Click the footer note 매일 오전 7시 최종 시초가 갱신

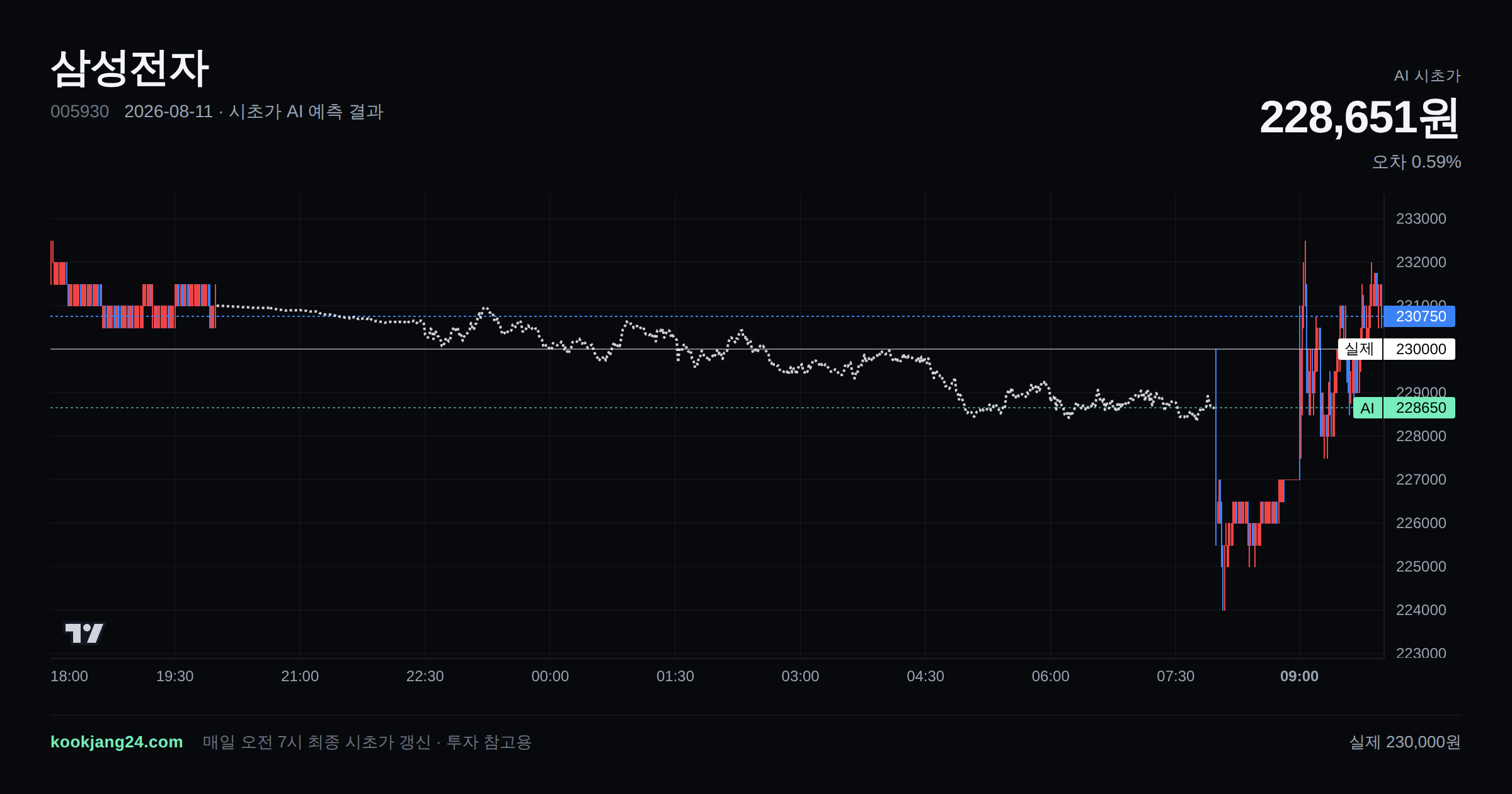click(x=316, y=742)
